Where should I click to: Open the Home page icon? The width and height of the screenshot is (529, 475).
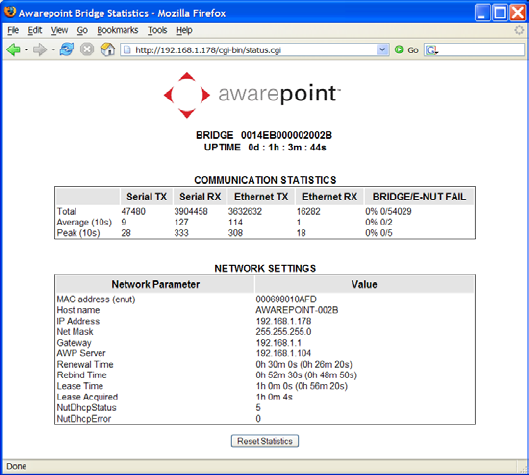(x=108, y=50)
